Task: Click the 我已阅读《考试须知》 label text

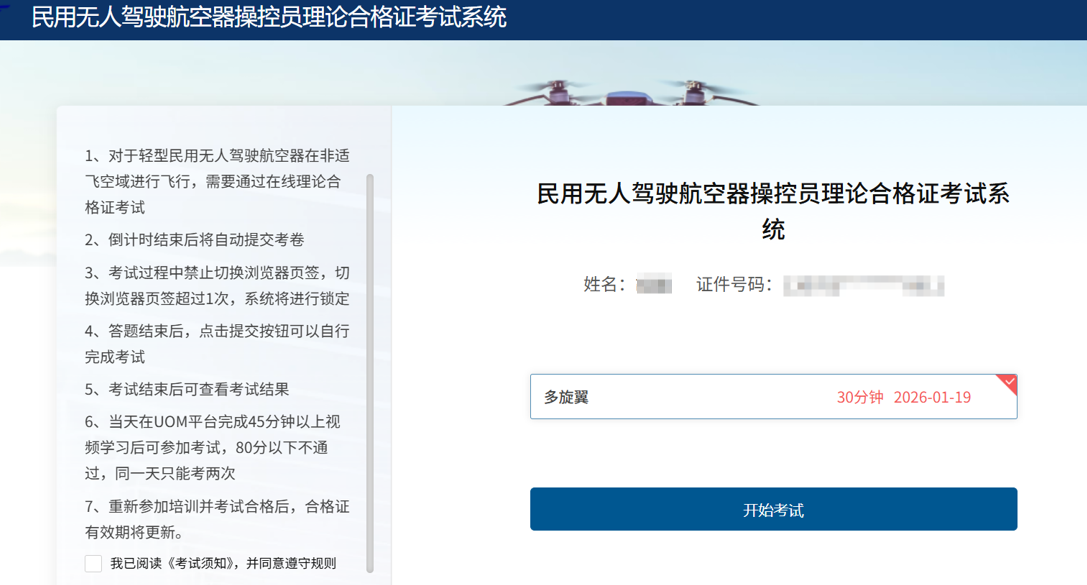Action: click(223, 564)
